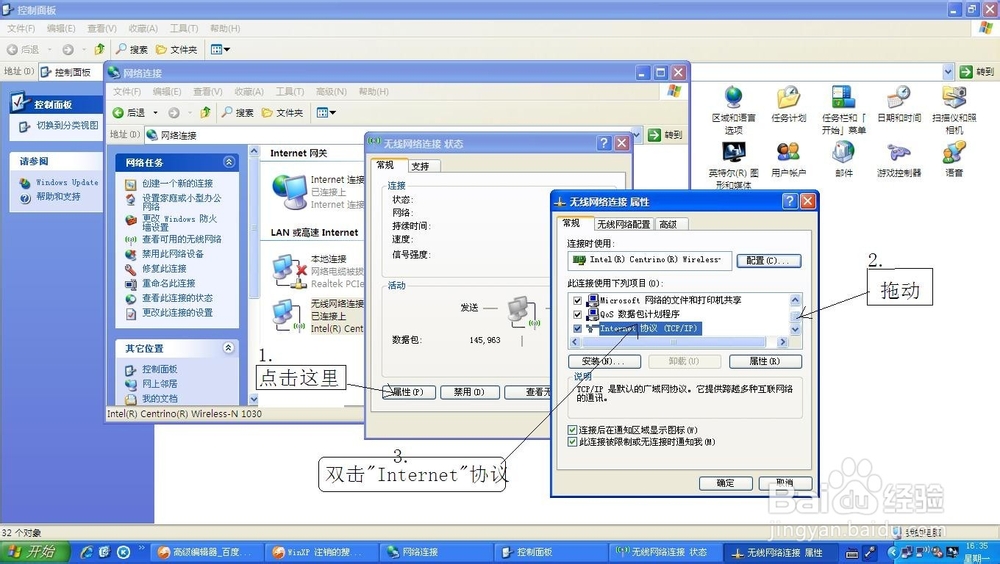Click scroll-right arrow of component list
Screen dimensions: 1000x564
click(783, 342)
